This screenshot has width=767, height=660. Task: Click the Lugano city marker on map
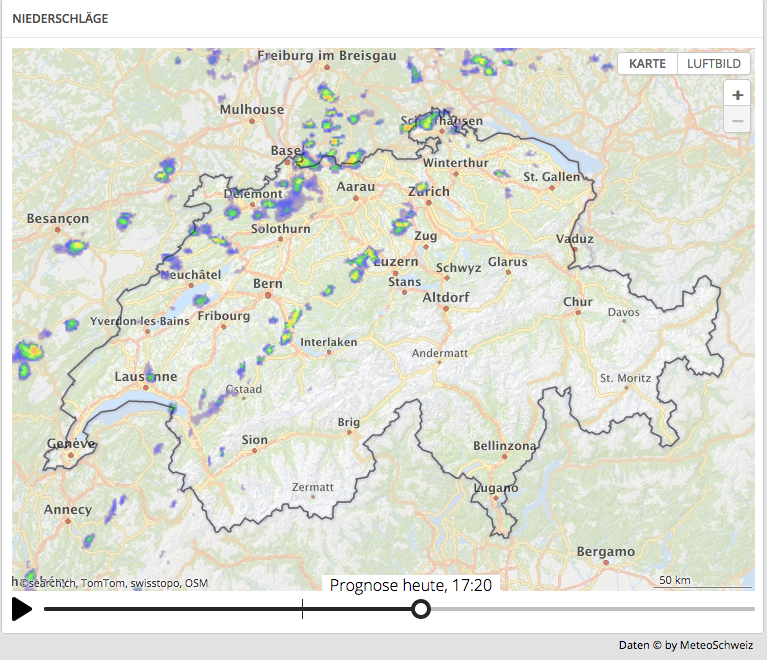click(x=497, y=488)
